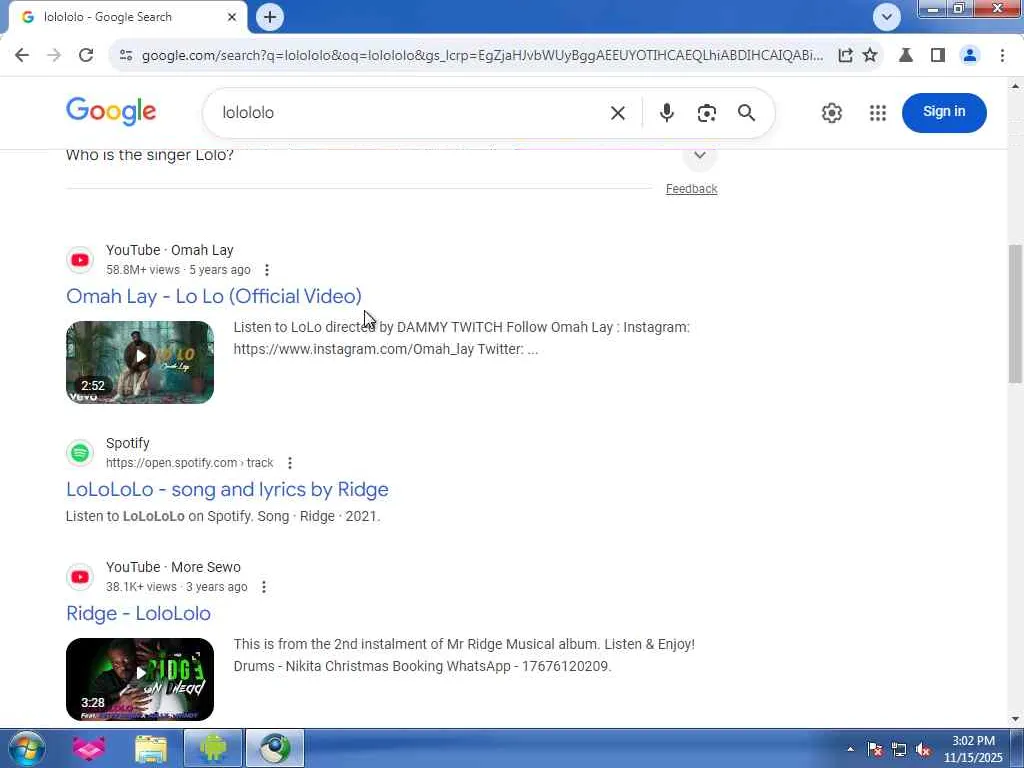Open the Windows Start menu

tap(26, 748)
